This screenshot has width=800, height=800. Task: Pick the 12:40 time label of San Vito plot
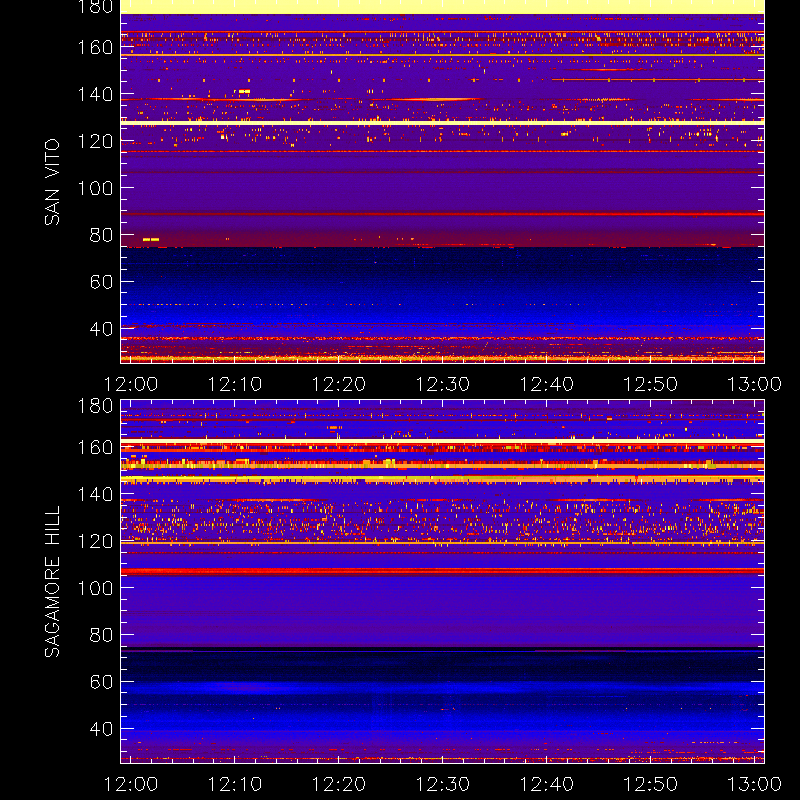546,384
